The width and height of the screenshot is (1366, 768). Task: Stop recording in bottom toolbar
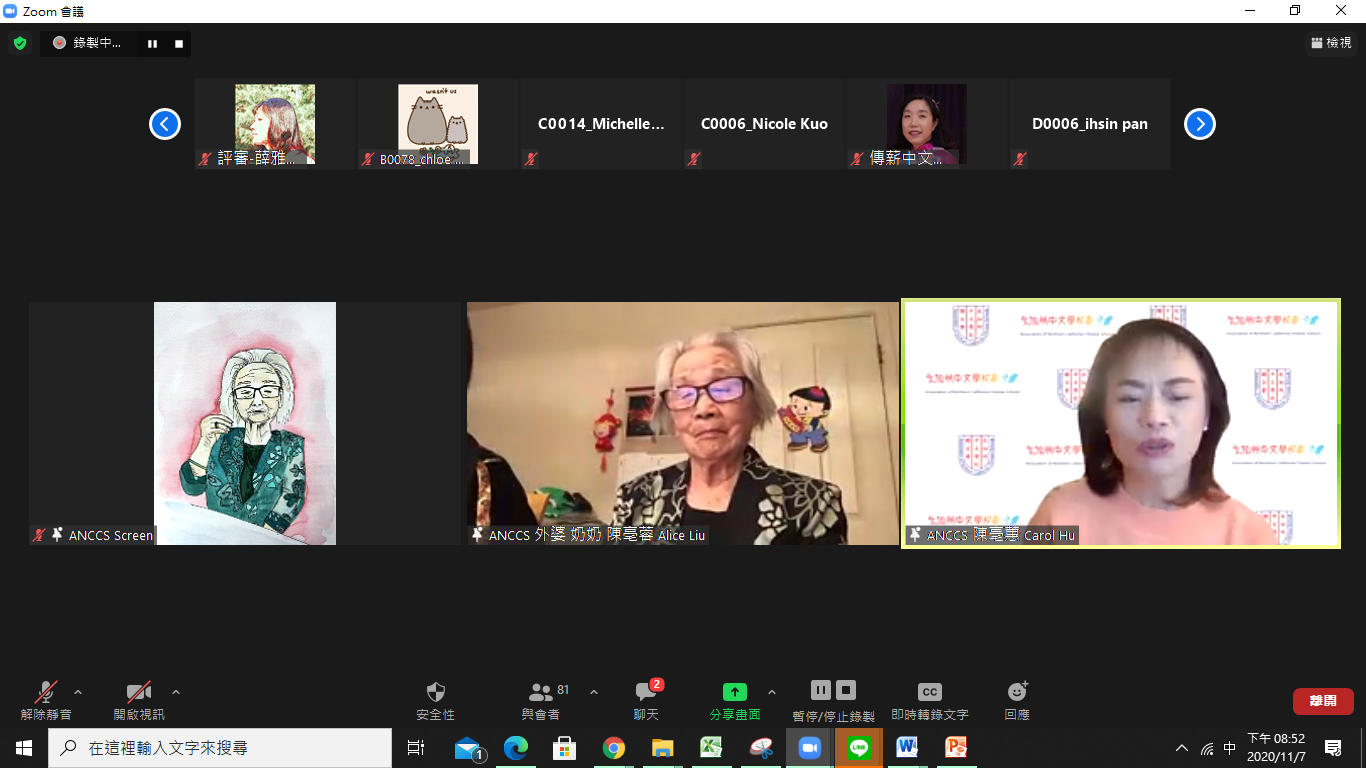coord(846,690)
